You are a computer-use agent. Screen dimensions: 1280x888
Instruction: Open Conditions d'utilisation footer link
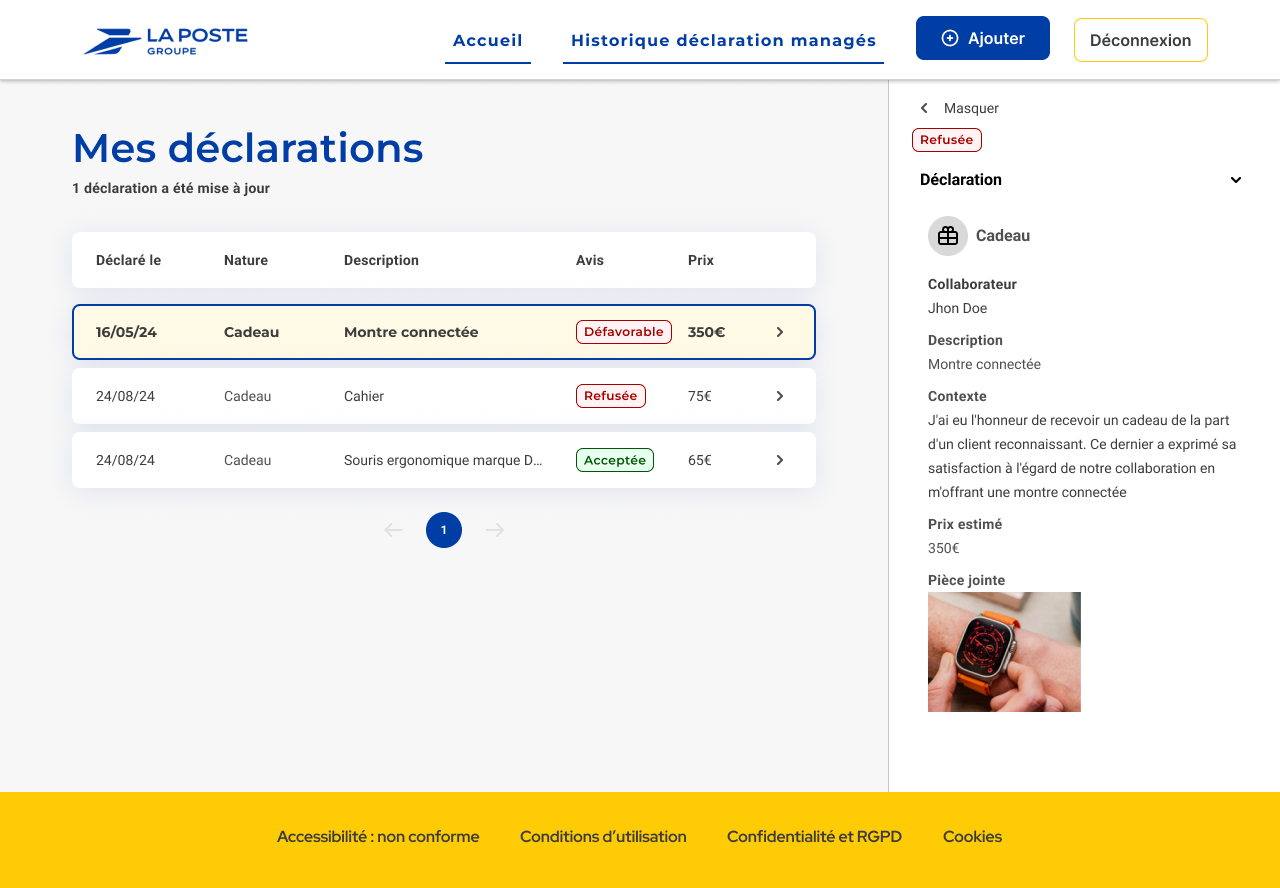point(603,837)
